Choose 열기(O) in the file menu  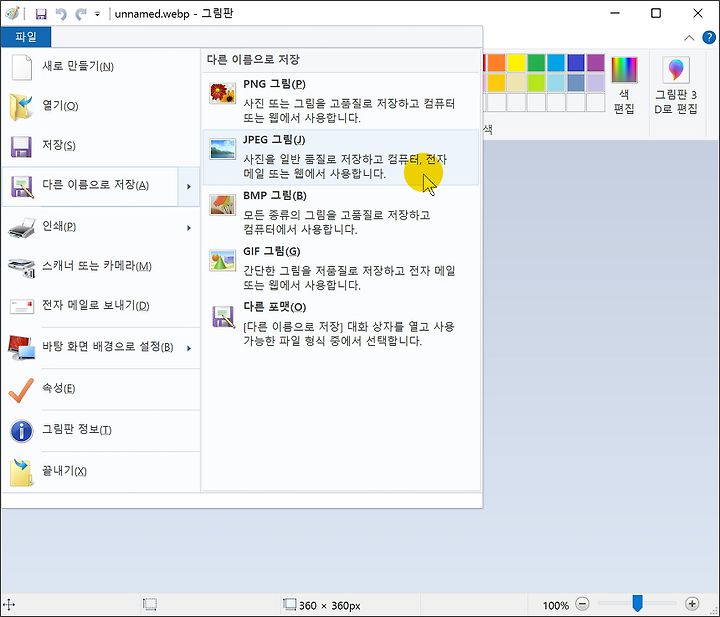[x=101, y=107]
